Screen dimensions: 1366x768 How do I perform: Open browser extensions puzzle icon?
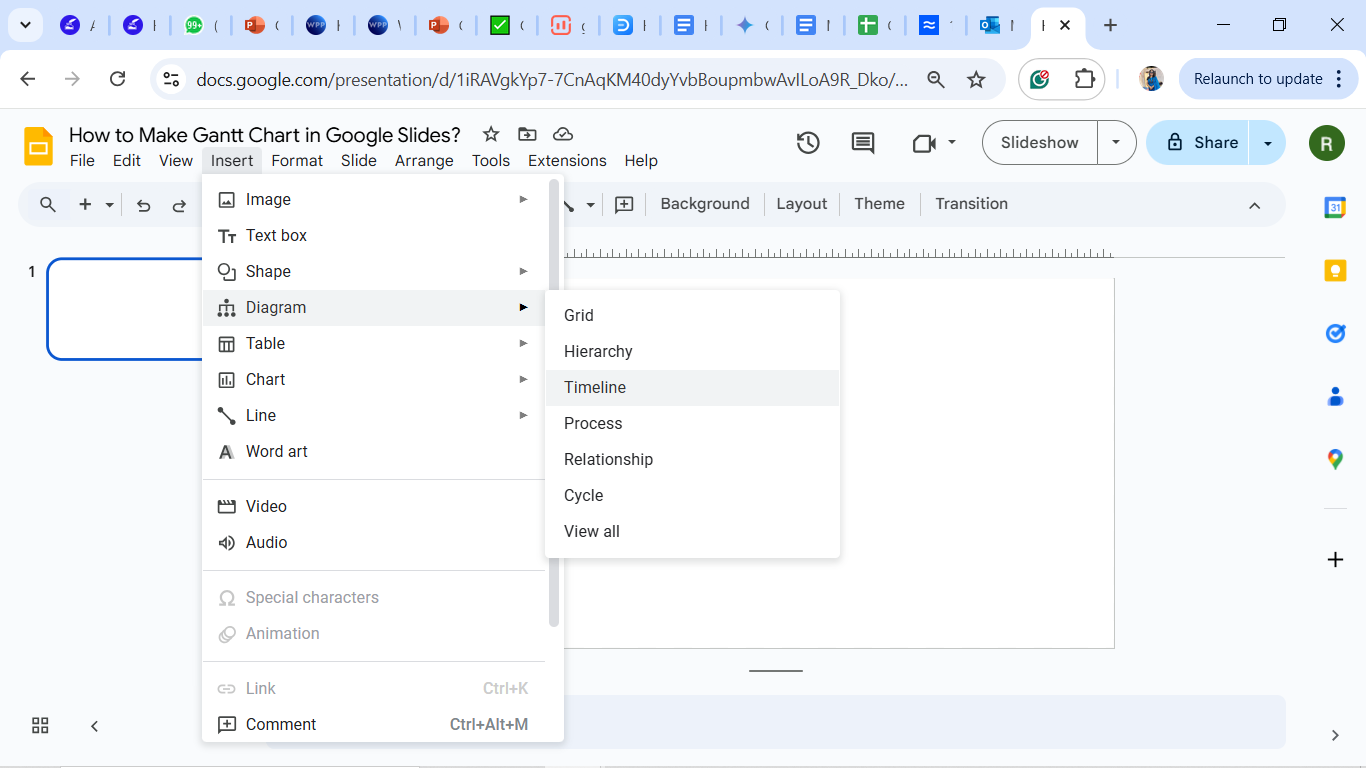1084,79
